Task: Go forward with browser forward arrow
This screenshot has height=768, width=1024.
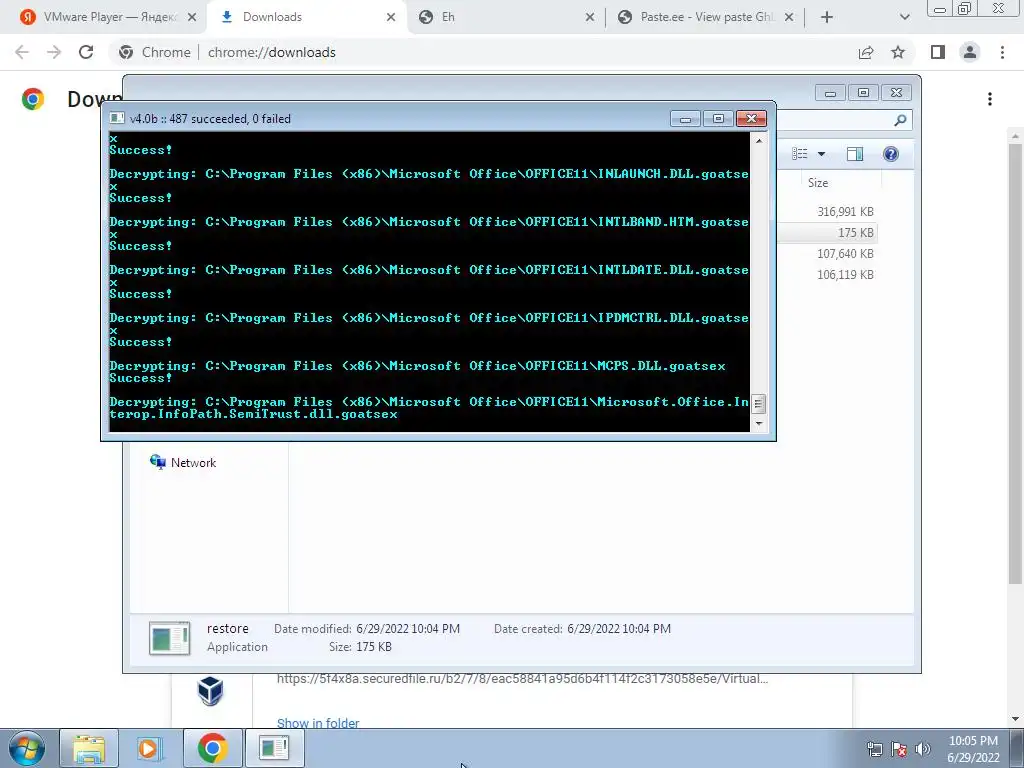Action: click(x=54, y=52)
